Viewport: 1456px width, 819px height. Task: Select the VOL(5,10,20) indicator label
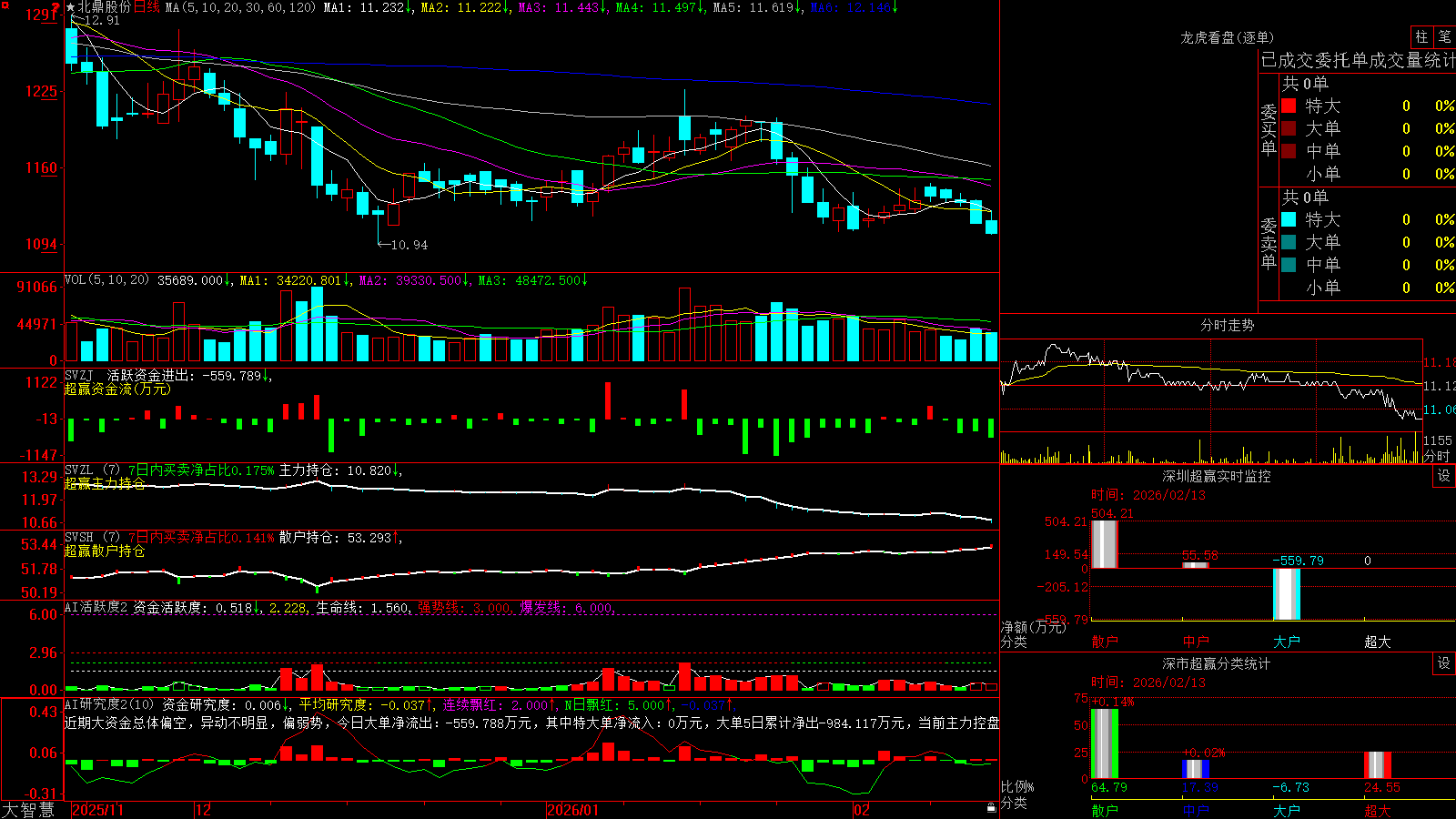click(x=106, y=280)
